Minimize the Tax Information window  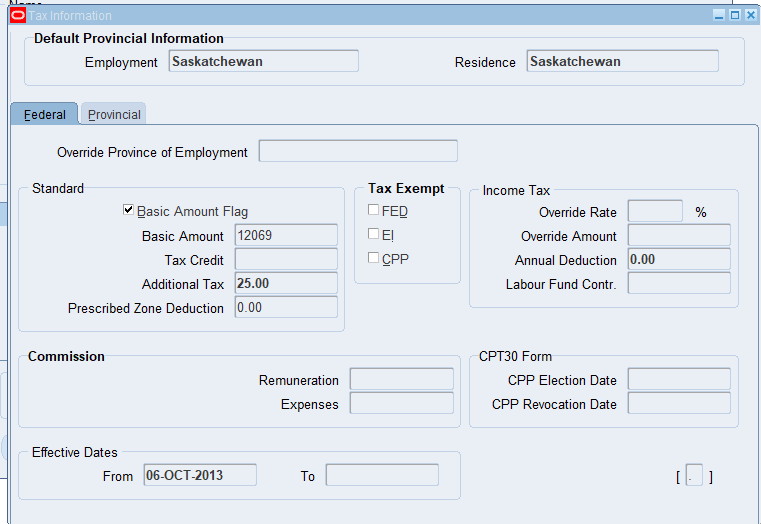click(x=719, y=16)
